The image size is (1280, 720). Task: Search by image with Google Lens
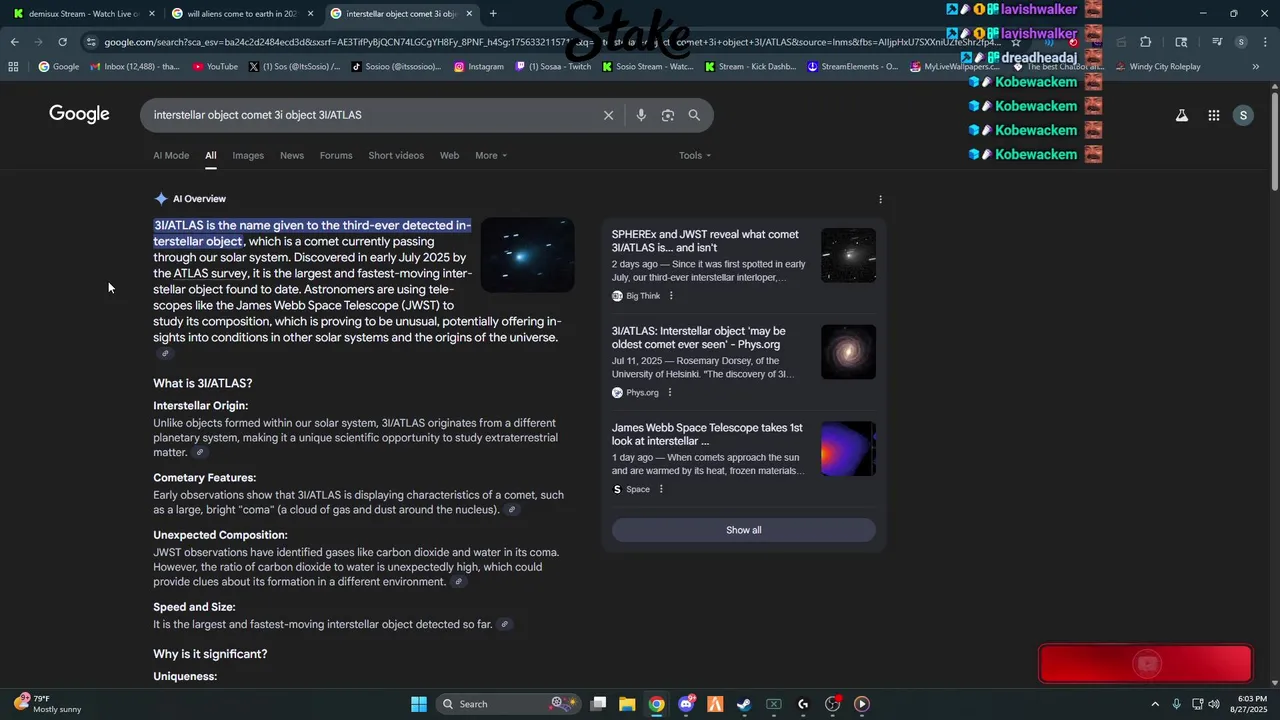pyautogui.click(x=668, y=115)
